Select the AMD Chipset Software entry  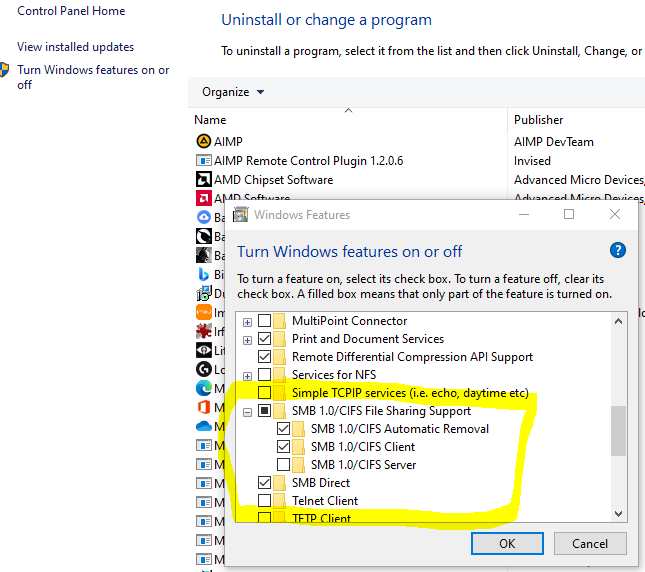click(274, 180)
